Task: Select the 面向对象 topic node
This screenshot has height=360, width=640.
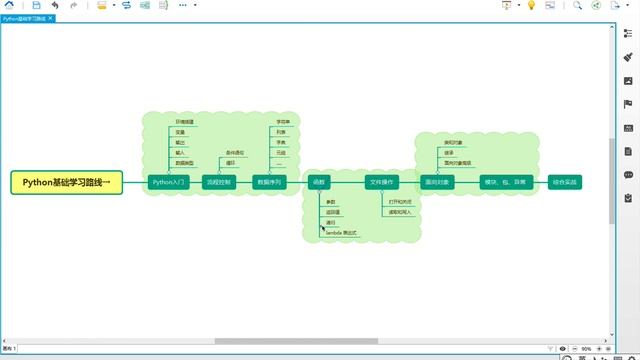Action: pos(437,182)
